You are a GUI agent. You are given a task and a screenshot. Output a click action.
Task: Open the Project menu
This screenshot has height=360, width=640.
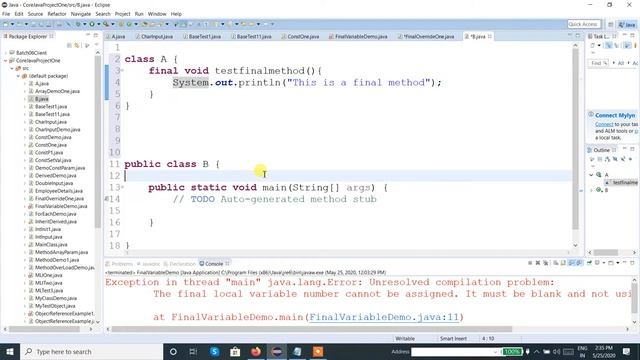click(122, 14)
